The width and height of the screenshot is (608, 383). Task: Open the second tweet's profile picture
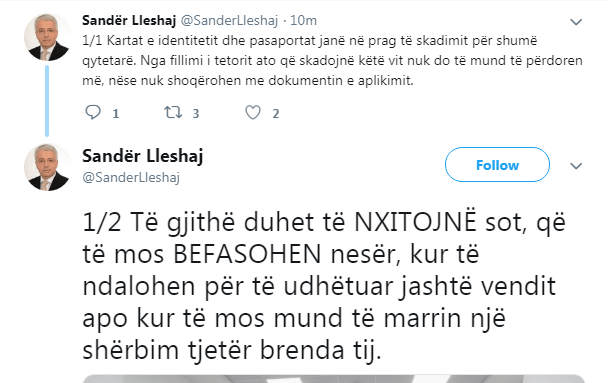pyautogui.click(x=48, y=167)
